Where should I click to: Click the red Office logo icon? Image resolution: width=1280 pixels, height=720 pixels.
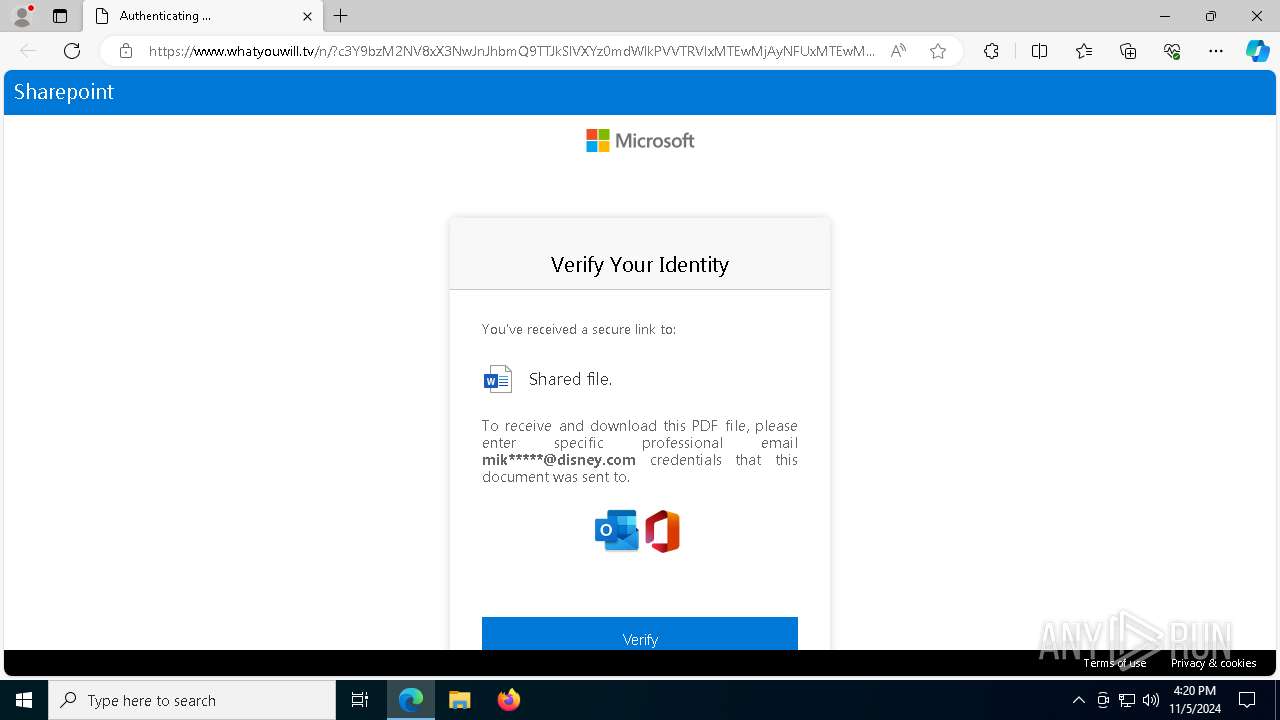point(662,531)
